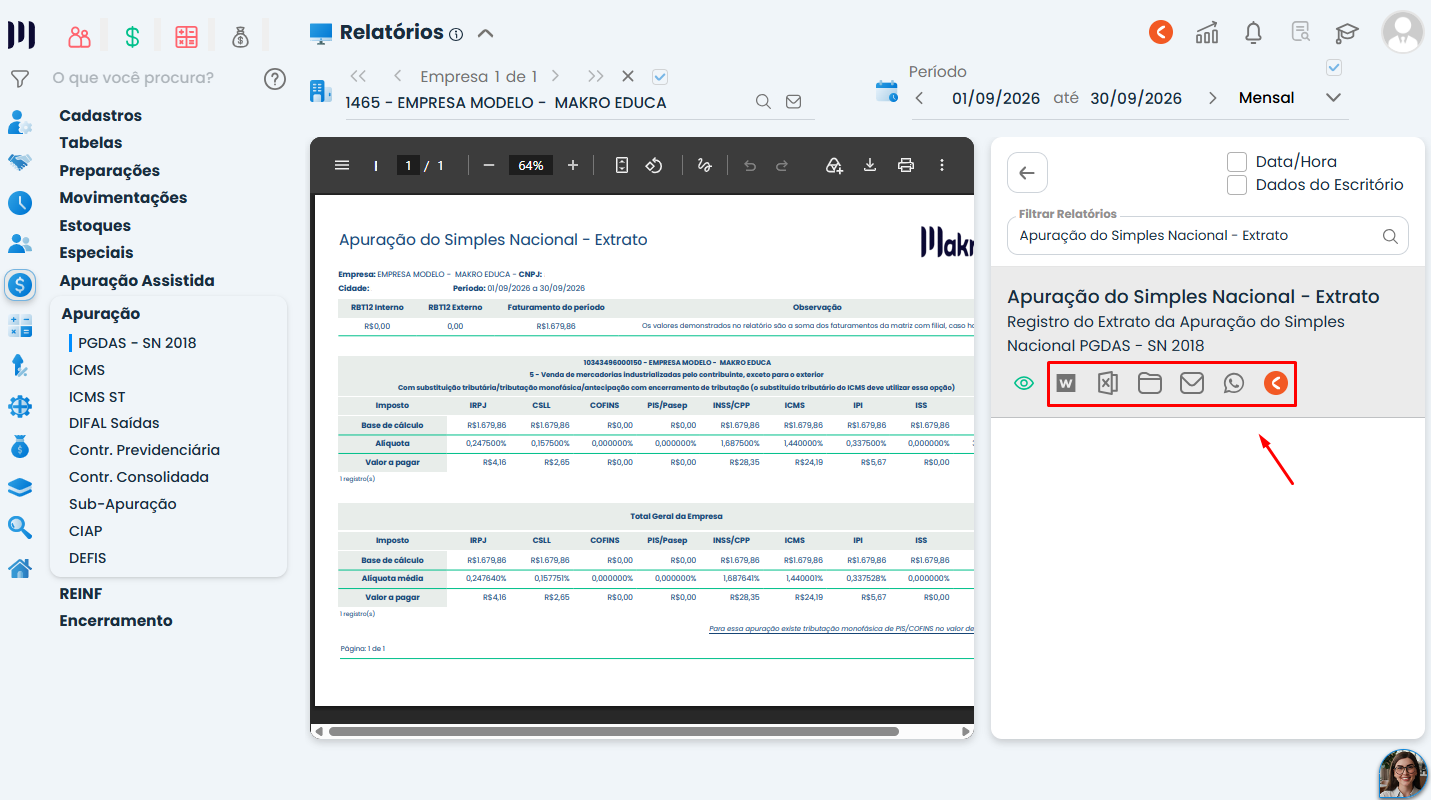This screenshot has height=800, width=1431.
Task: Open the Apuração Assistida menu
Action: pyautogui.click(x=137, y=281)
